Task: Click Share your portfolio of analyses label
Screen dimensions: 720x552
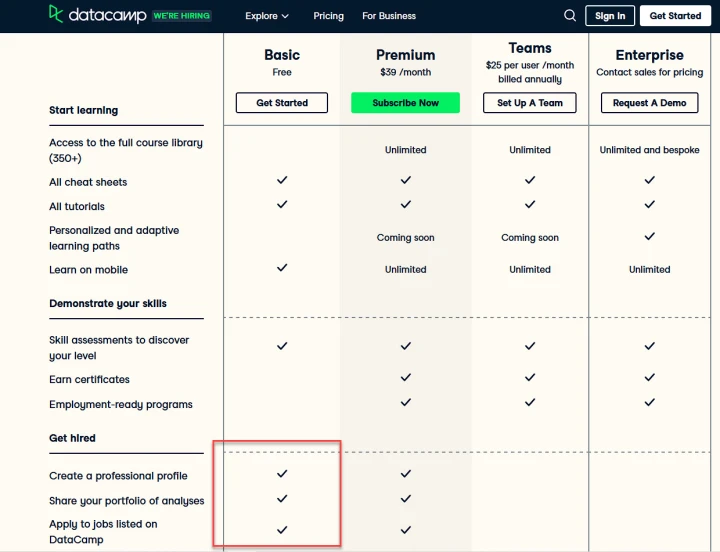Action: coord(127,501)
